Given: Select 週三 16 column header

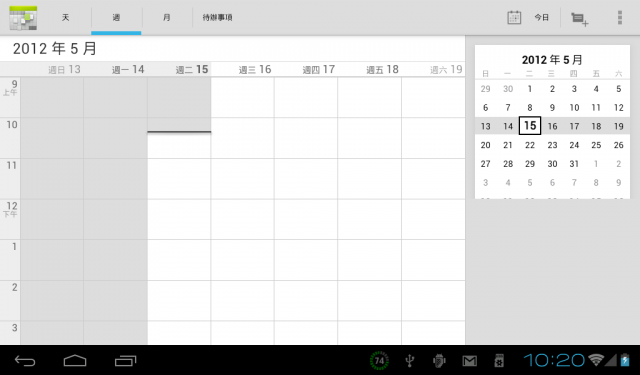Looking at the screenshot, I should point(255,70).
